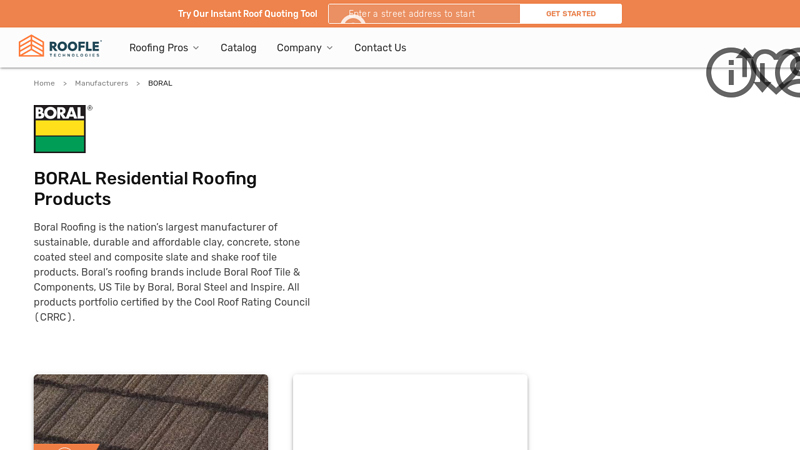Click the 'BORAL Residential Roofing Products' heading
This screenshot has height=450, width=800.
pos(145,189)
